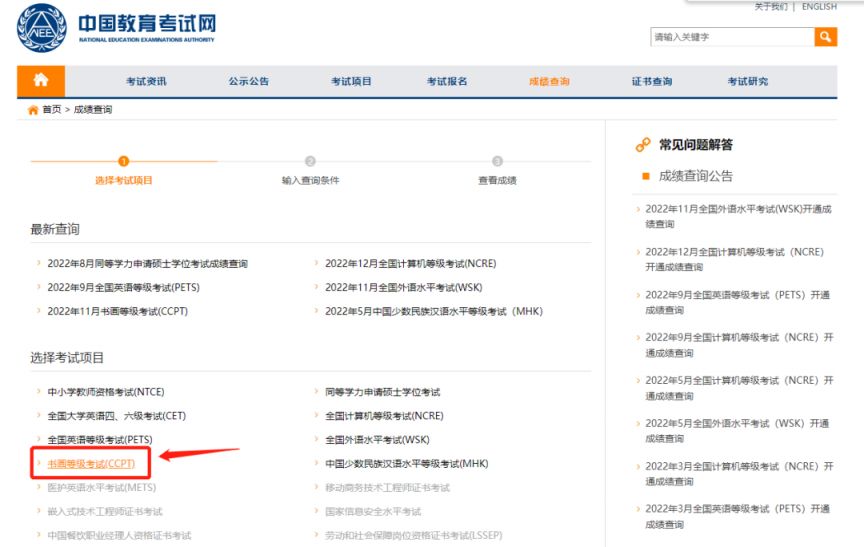Select the 成绩查询 menu tab
Image resolution: width=864 pixels, height=547 pixels.
pos(549,82)
